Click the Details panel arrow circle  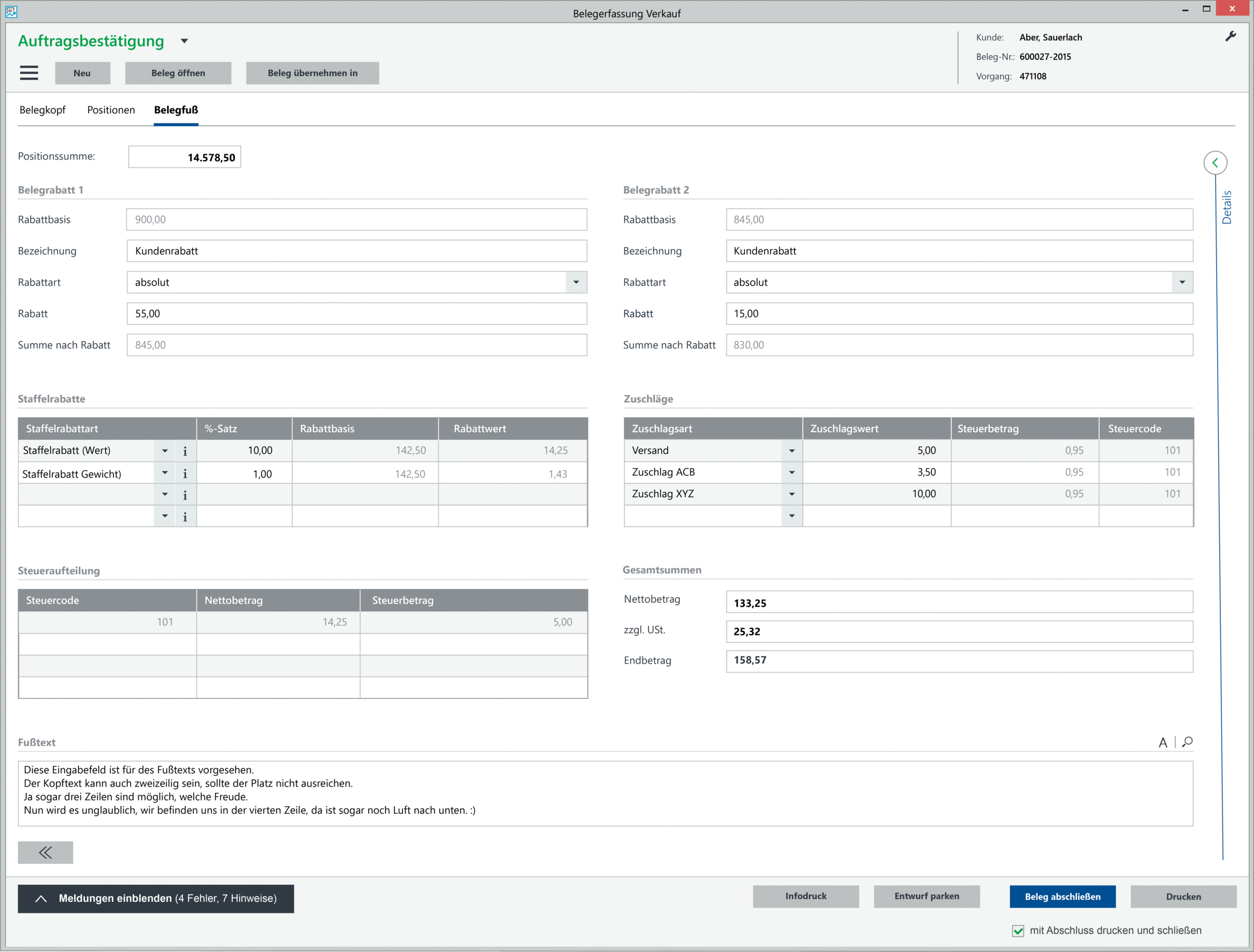pyautogui.click(x=1215, y=163)
